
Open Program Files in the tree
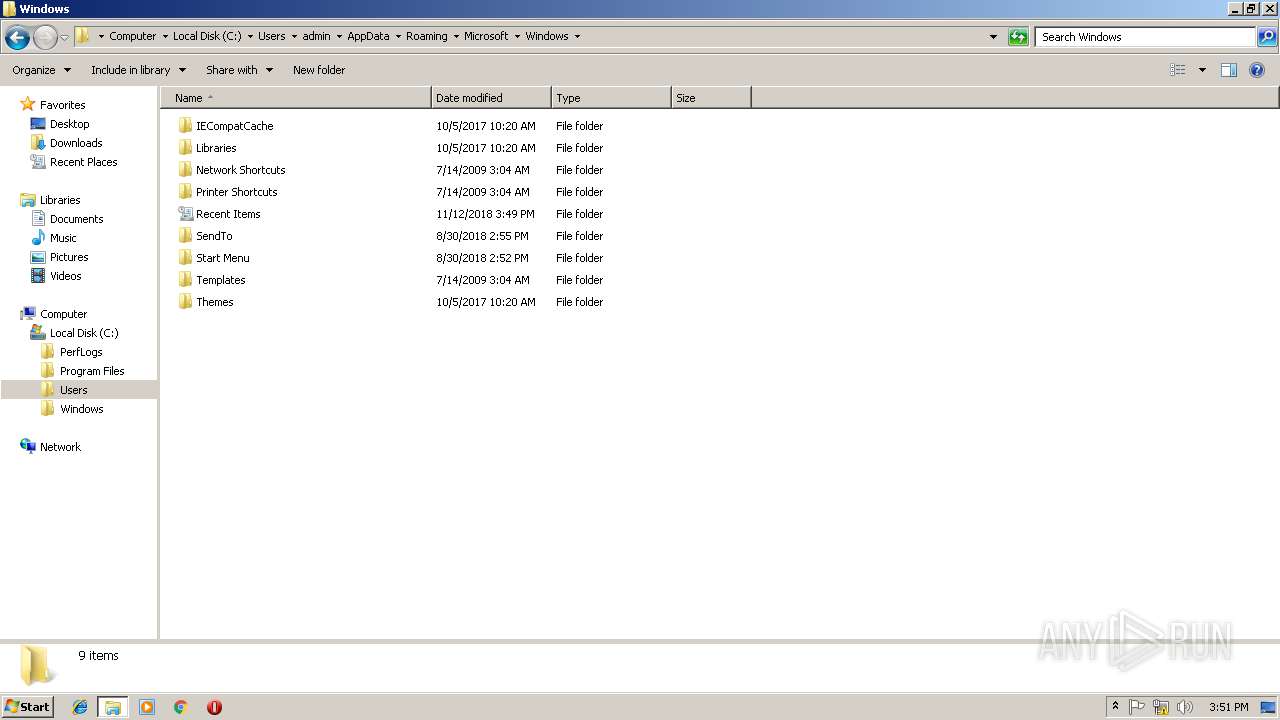coord(92,371)
